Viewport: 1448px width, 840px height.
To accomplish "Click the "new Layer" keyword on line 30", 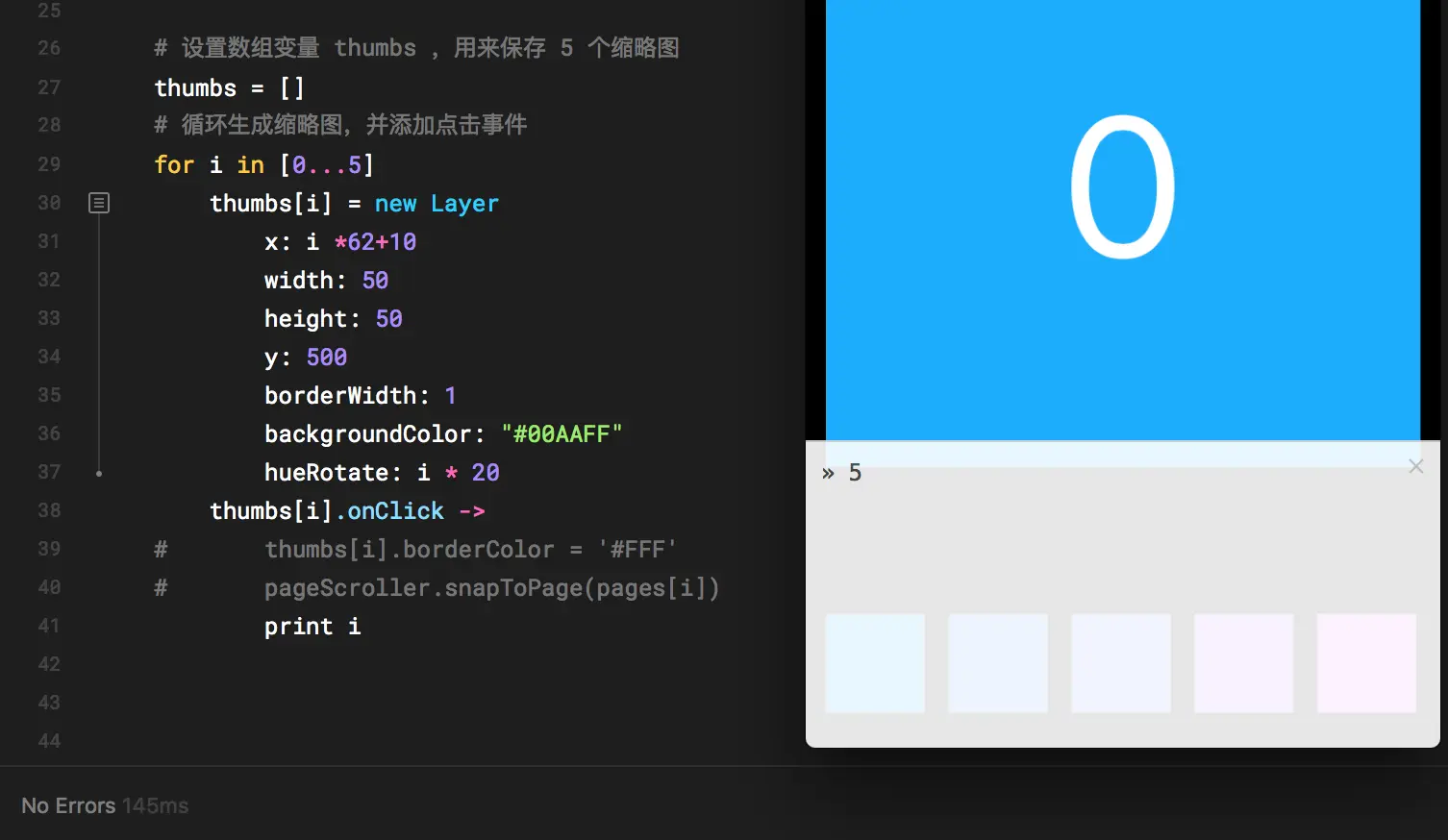I will [x=437, y=203].
